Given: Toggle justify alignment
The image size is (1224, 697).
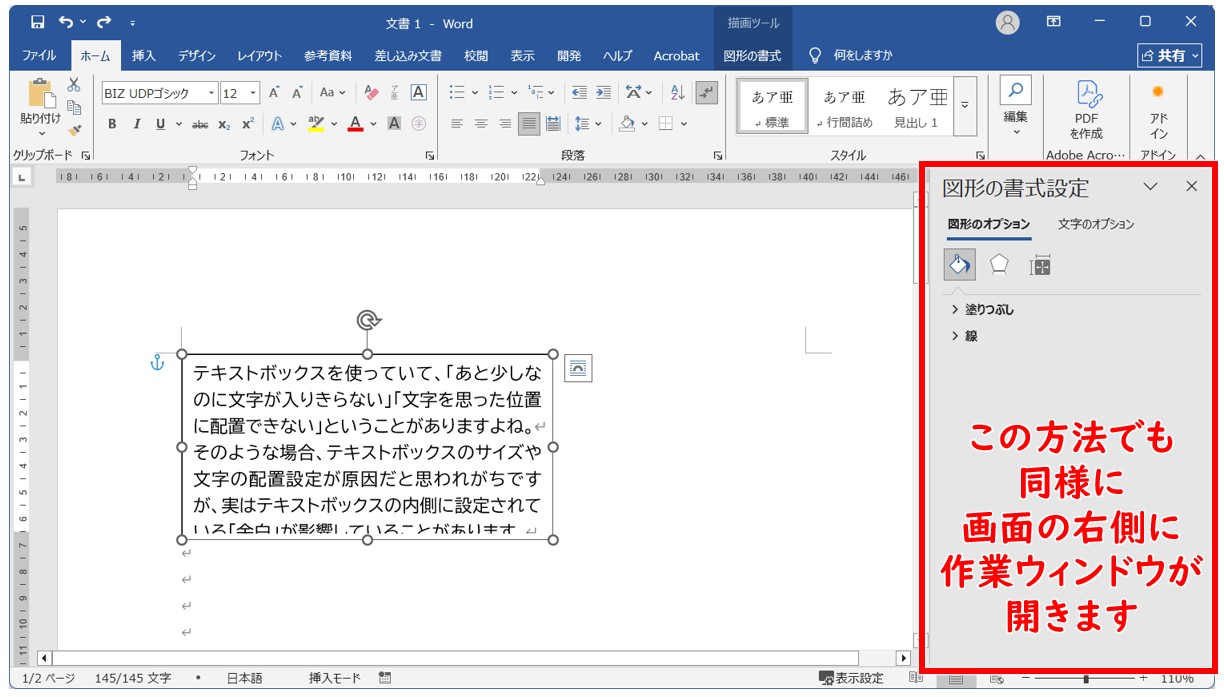Looking at the screenshot, I should pyautogui.click(x=529, y=124).
